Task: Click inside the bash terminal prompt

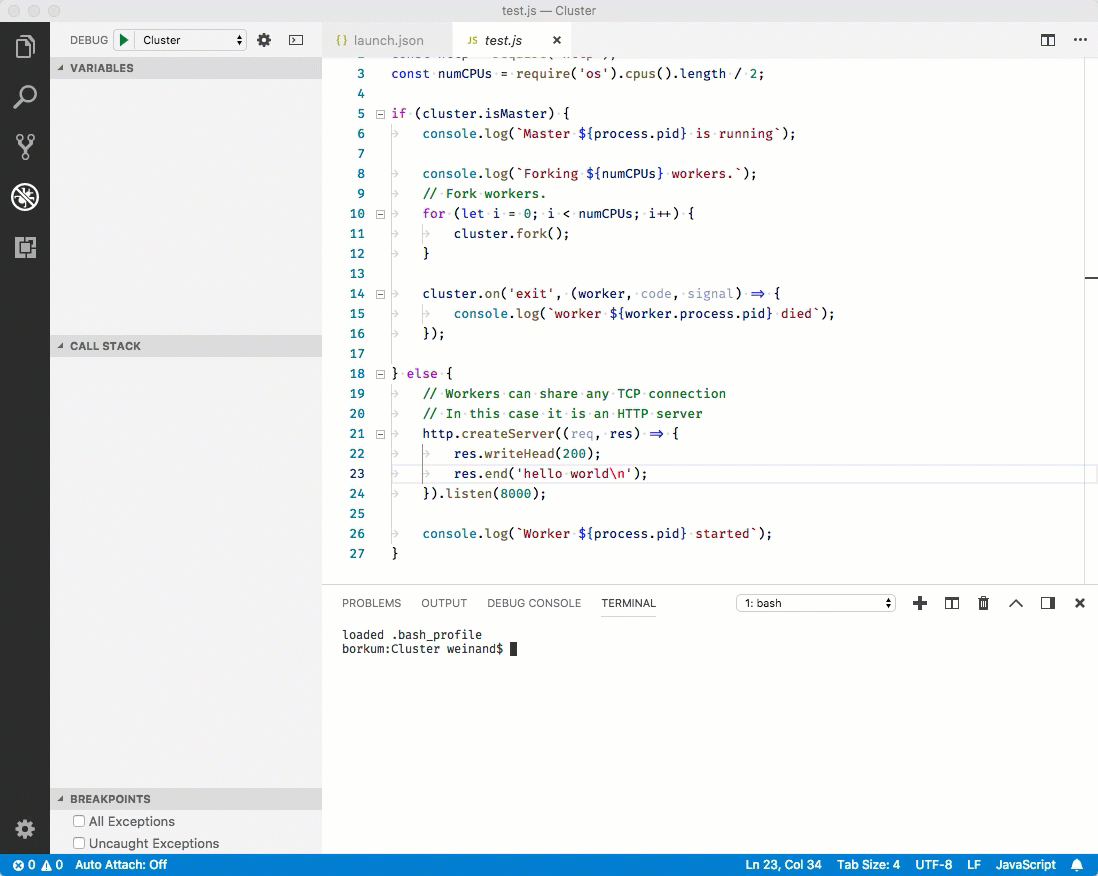Action: click(x=600, y=648)
